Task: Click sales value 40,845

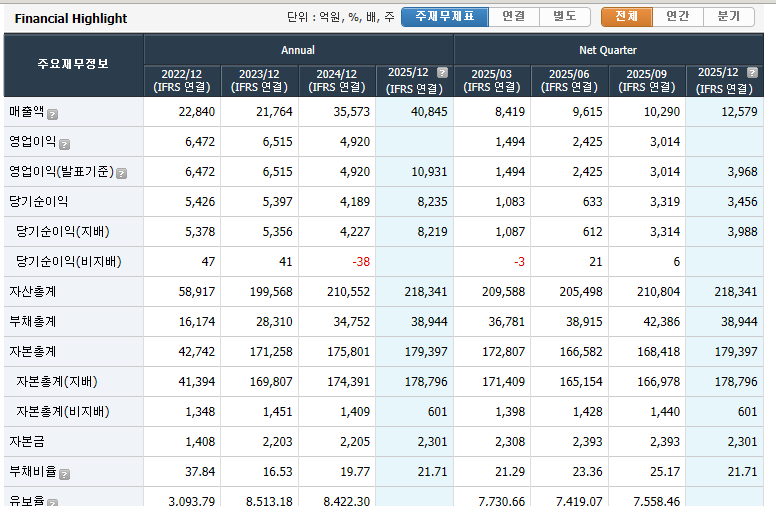Action: tap(429, 112)
